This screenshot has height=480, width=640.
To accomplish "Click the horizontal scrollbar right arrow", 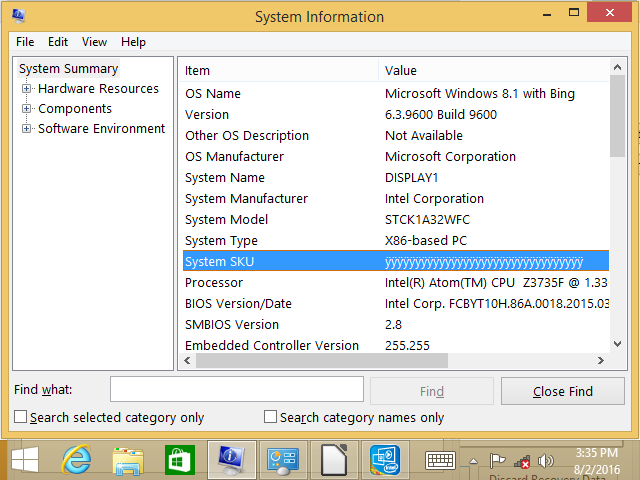I will [x=600, y=360].
